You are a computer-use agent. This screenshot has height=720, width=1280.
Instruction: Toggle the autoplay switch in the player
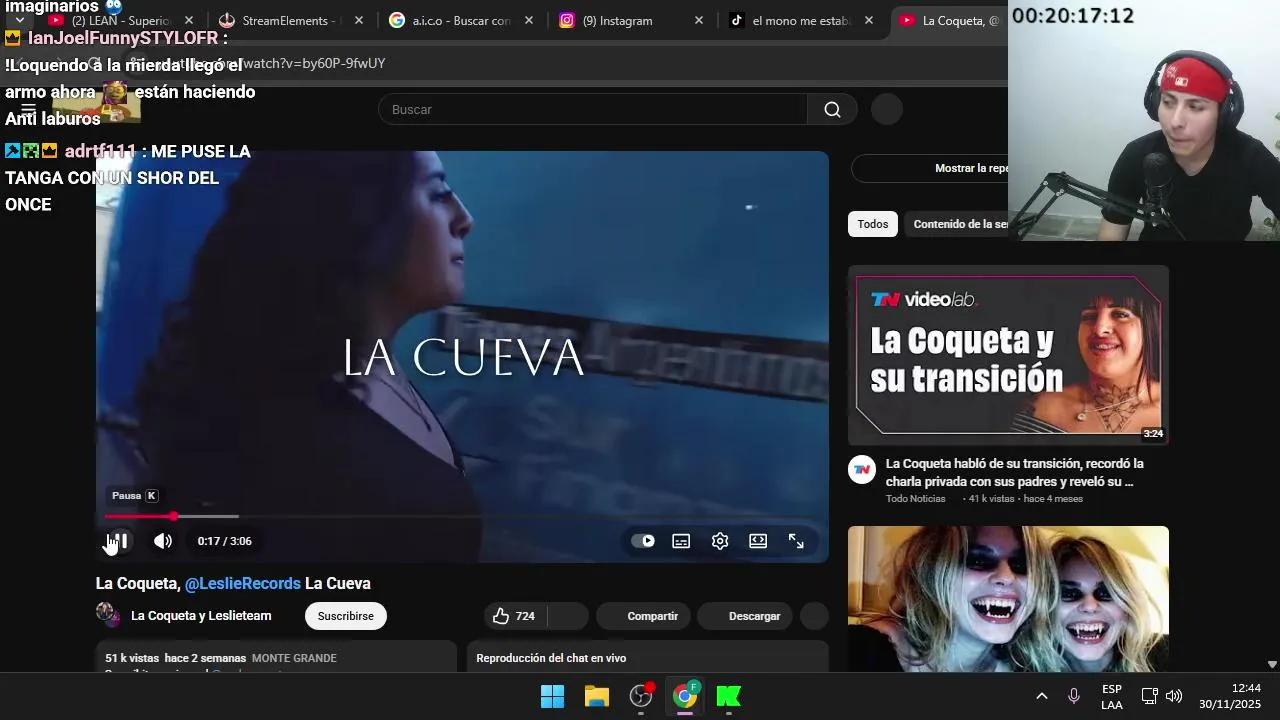(643, 541)
